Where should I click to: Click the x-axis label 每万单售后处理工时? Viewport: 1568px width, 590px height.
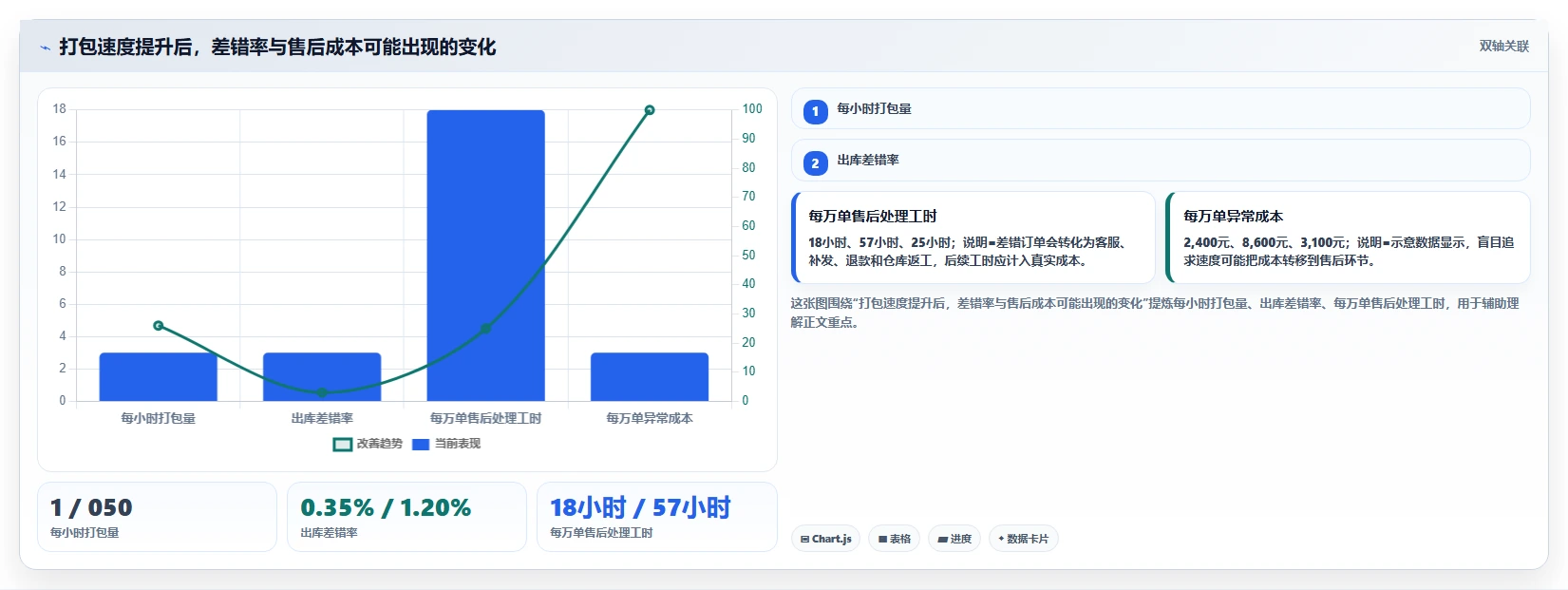click(x=485, y=418)
